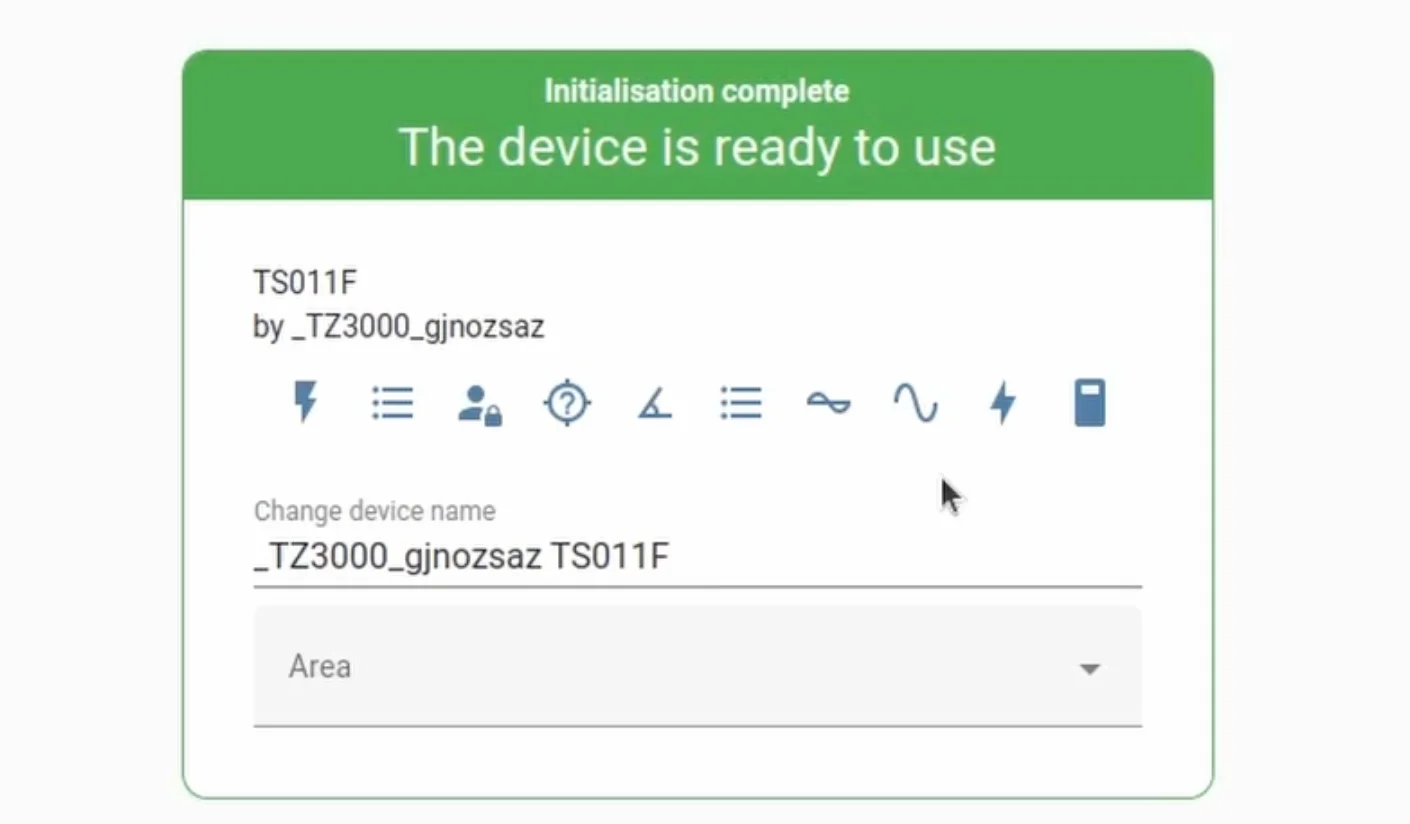Click the 'Initialisation complete' status text

[x=697, y=92]
